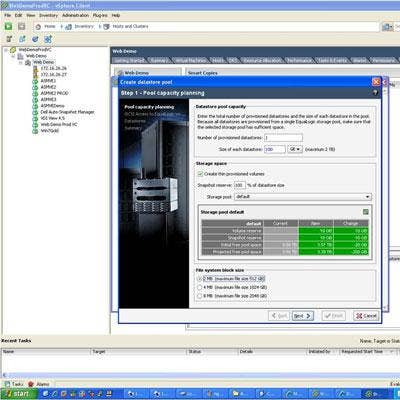The height and width of the screenshot is (400, 400).
Task: Click the Alarms icon in status bar
Action: click(31, 384)
